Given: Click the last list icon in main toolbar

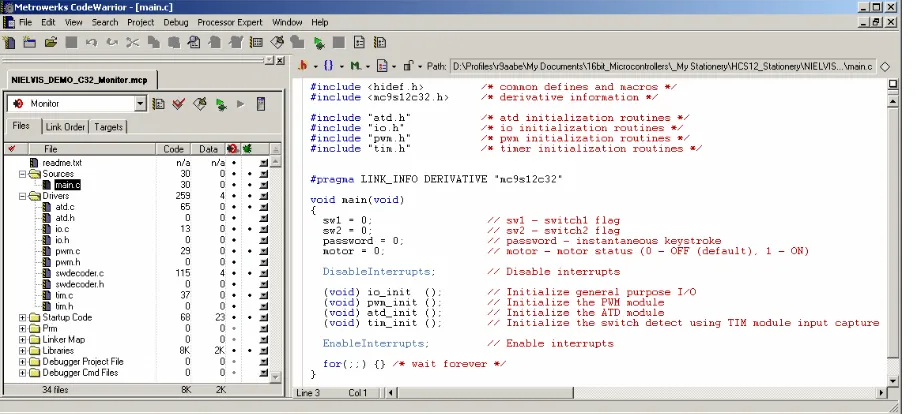Looking at the screenshot, I should 380,42.
